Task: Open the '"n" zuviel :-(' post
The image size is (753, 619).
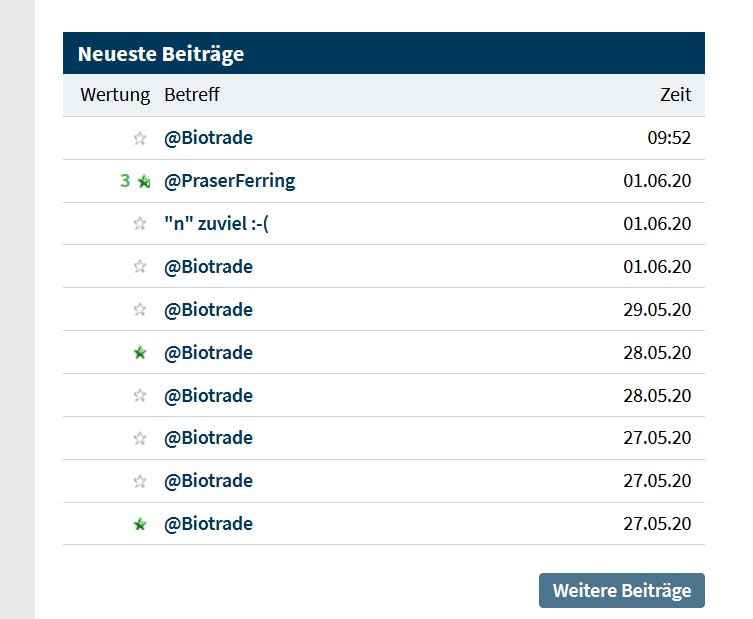Action: (216, 224)
